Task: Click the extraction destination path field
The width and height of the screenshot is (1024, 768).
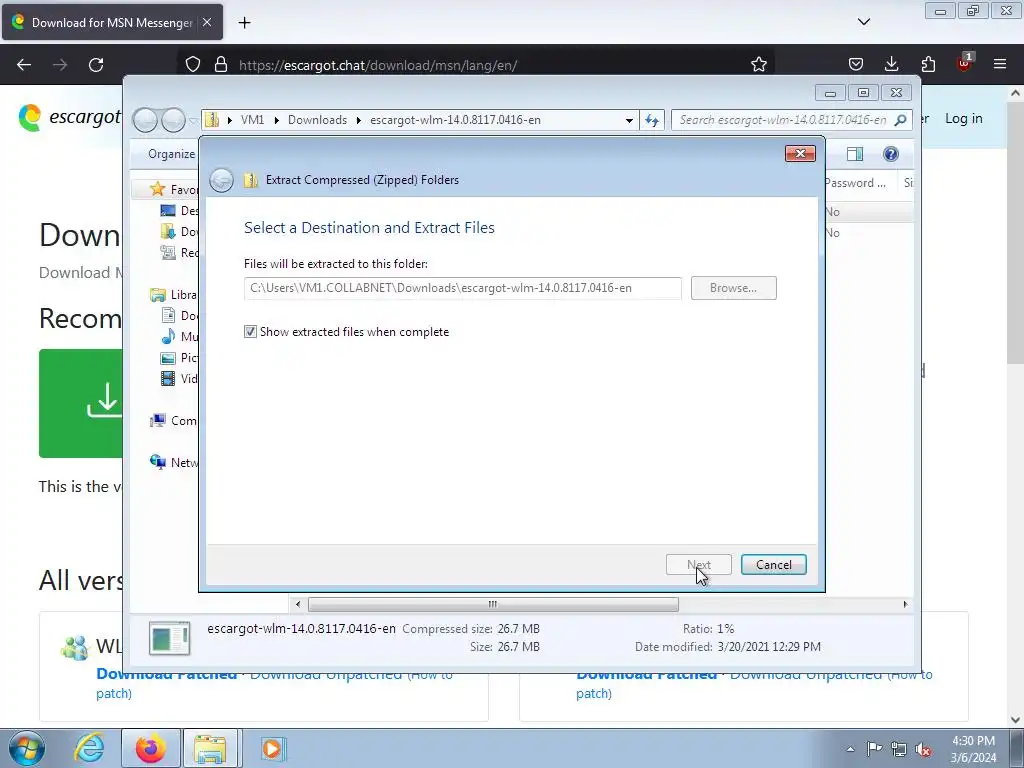Action: [462, 288]
